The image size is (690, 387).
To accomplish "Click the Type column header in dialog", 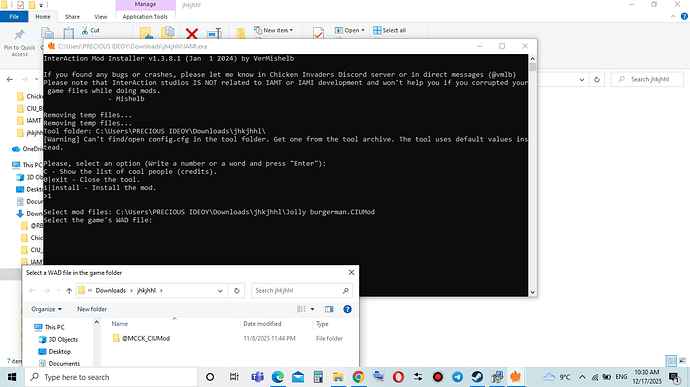I will tap(322, 324).
